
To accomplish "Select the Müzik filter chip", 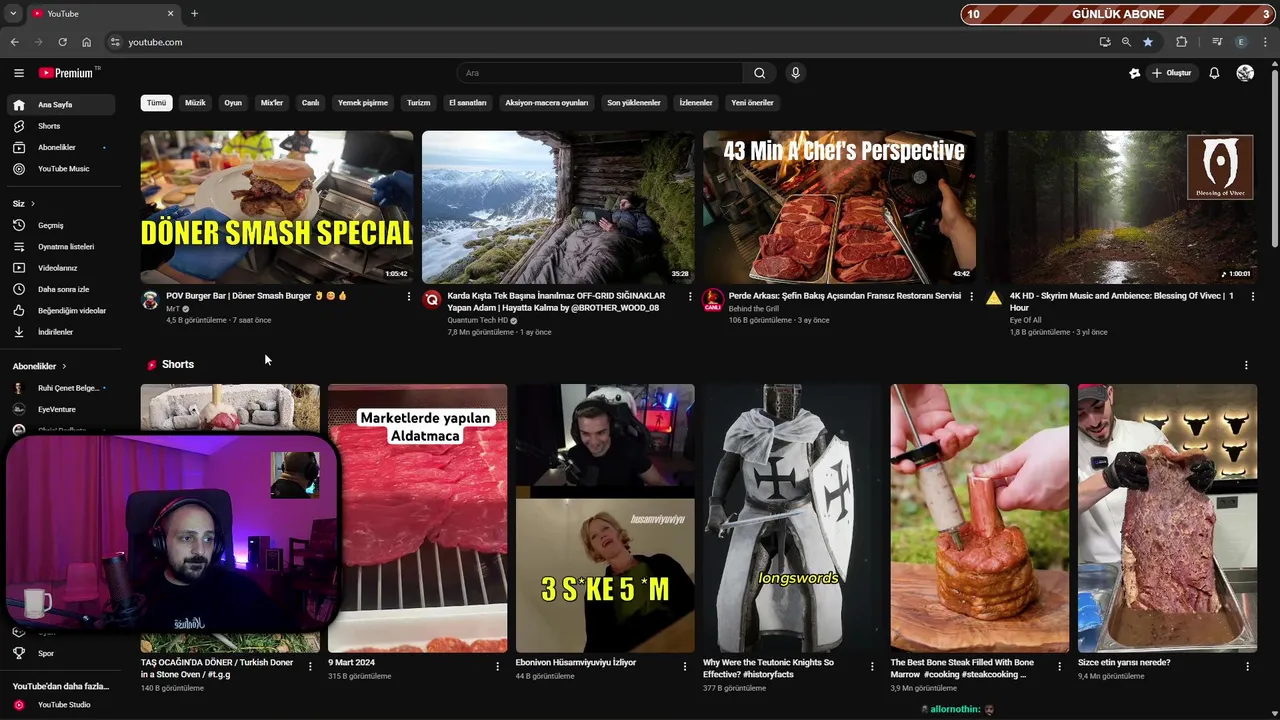I will pos(195,102).
